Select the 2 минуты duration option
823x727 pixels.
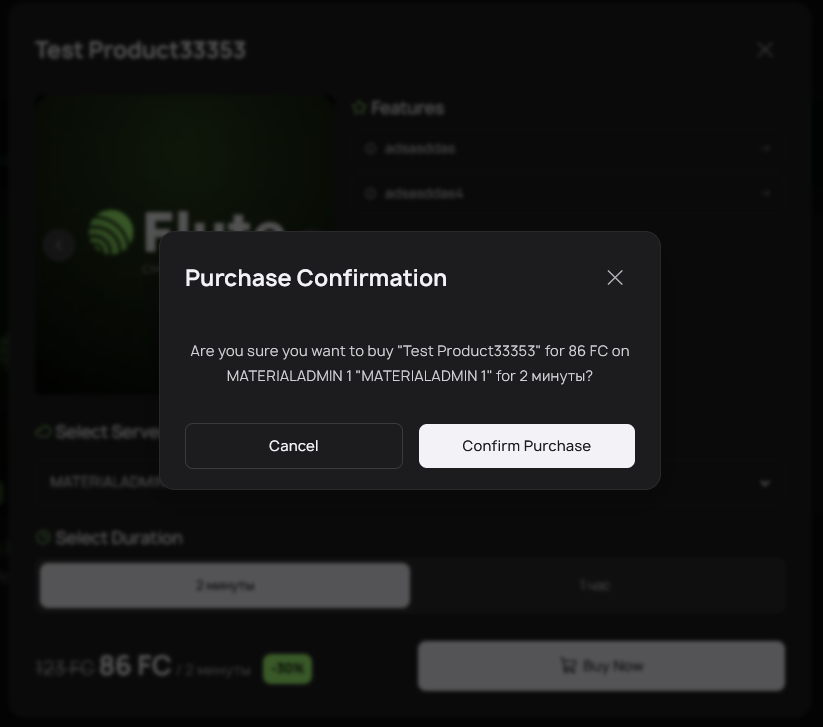click(225, 585)
